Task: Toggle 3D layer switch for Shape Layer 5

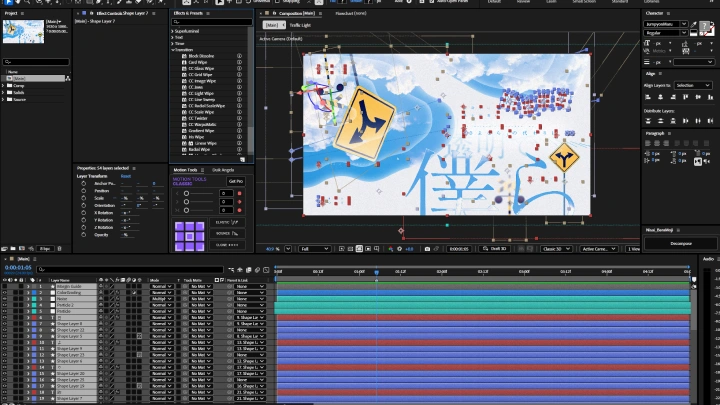Action: [140, 336]
